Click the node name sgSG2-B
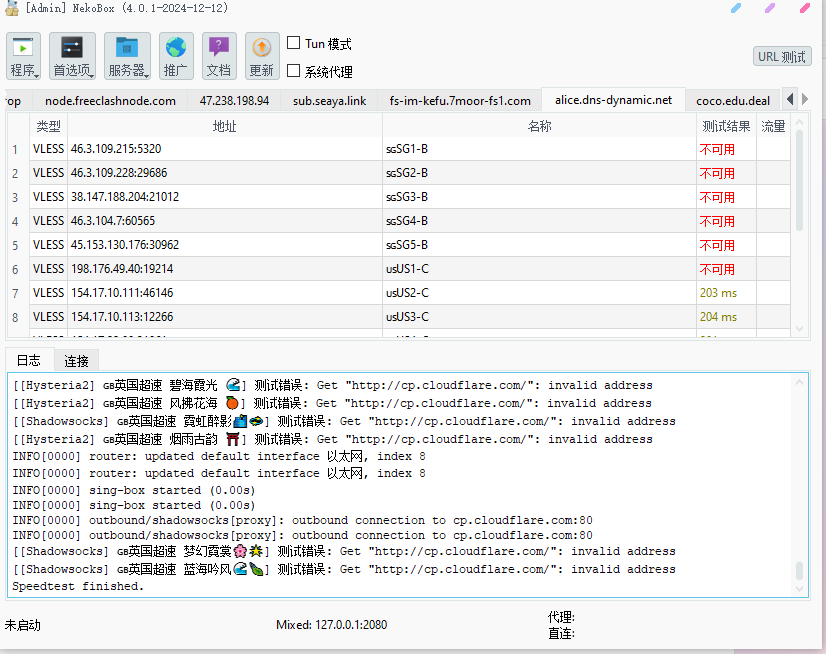The width and height of the screenshot is (826, 654). click(407, 173)
